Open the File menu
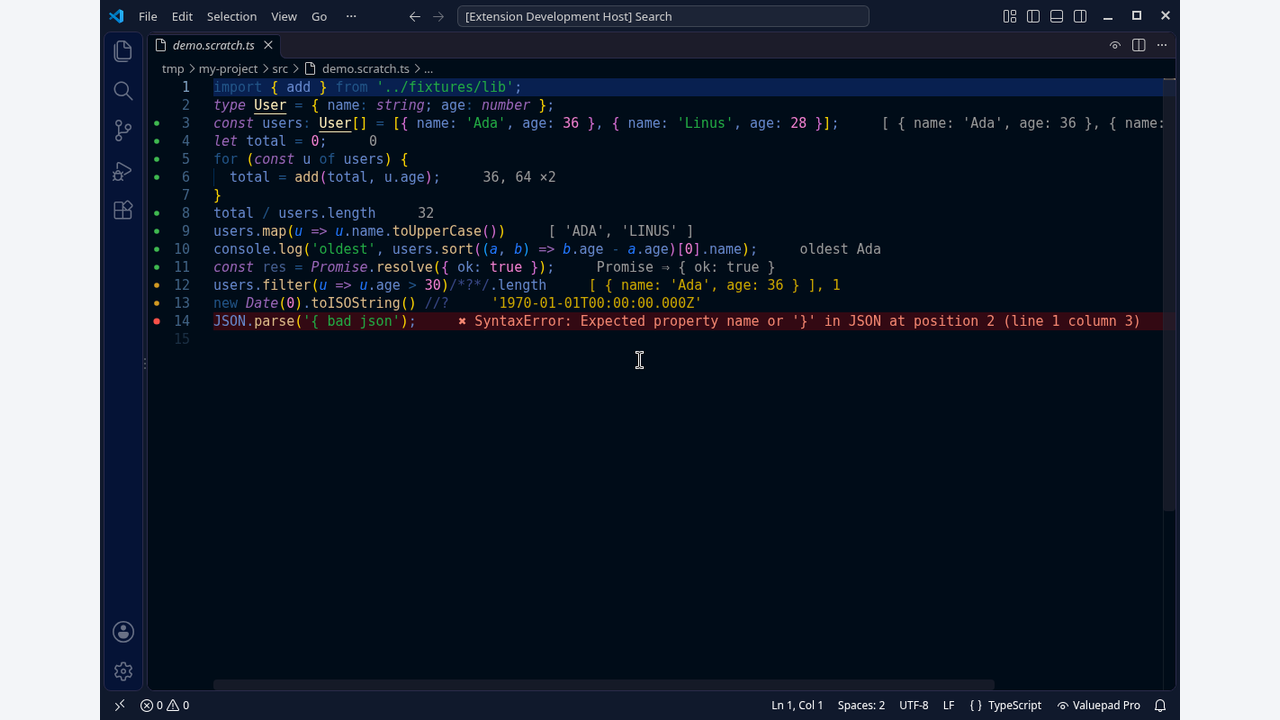The height and width of the screenshot is (720, 1280). [148, 16]
